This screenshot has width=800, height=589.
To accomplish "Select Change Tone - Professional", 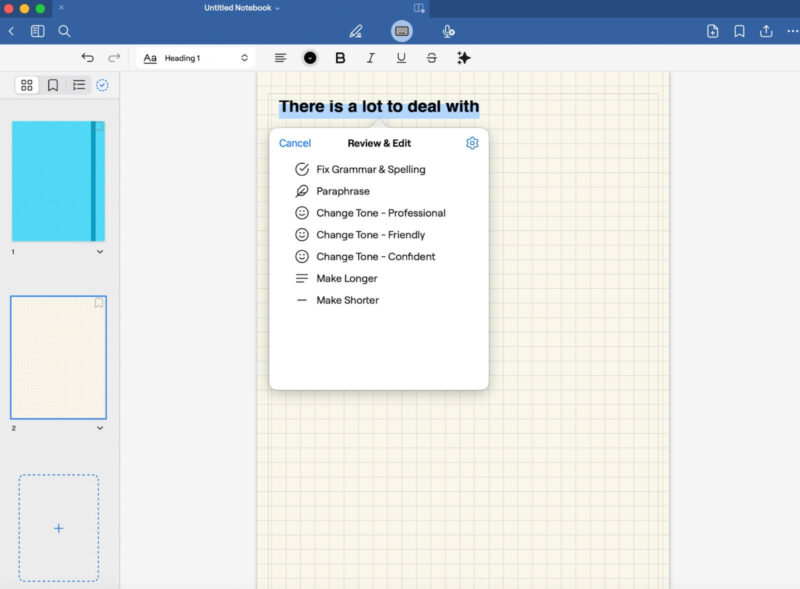I will (x=379, y=213).
